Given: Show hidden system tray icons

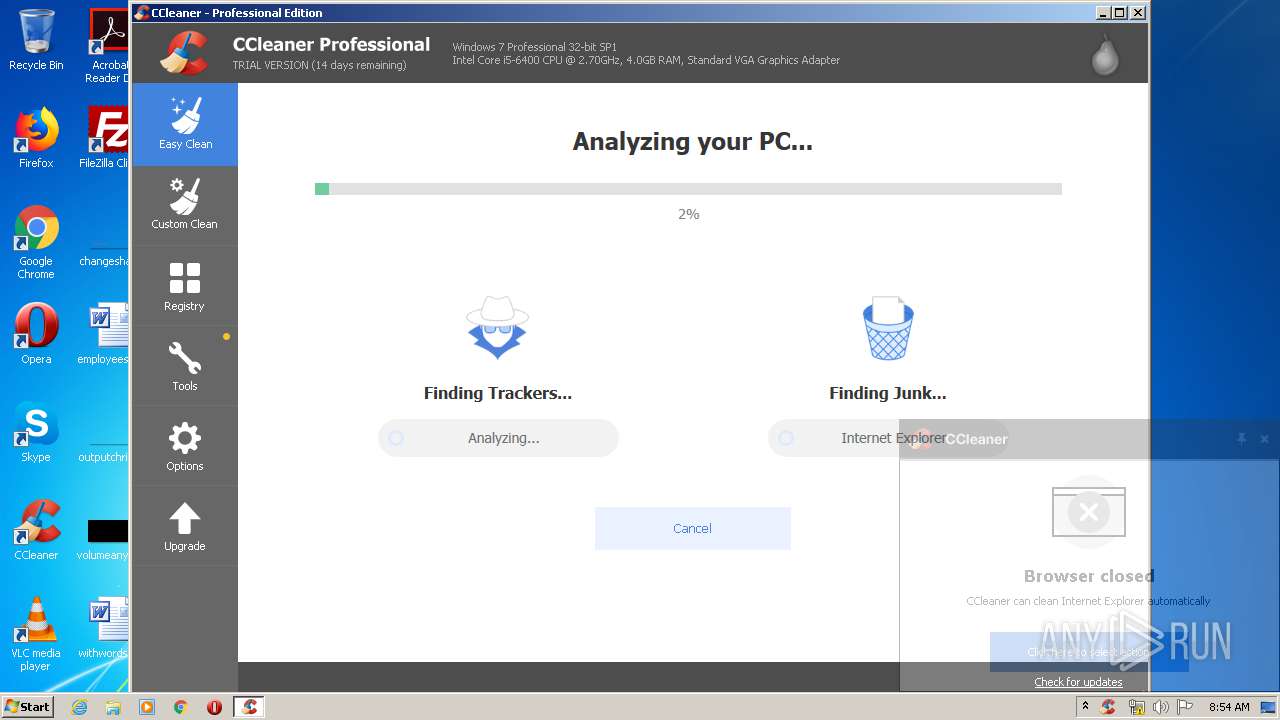Looking at the screenshot, I should pos(1085,707).
